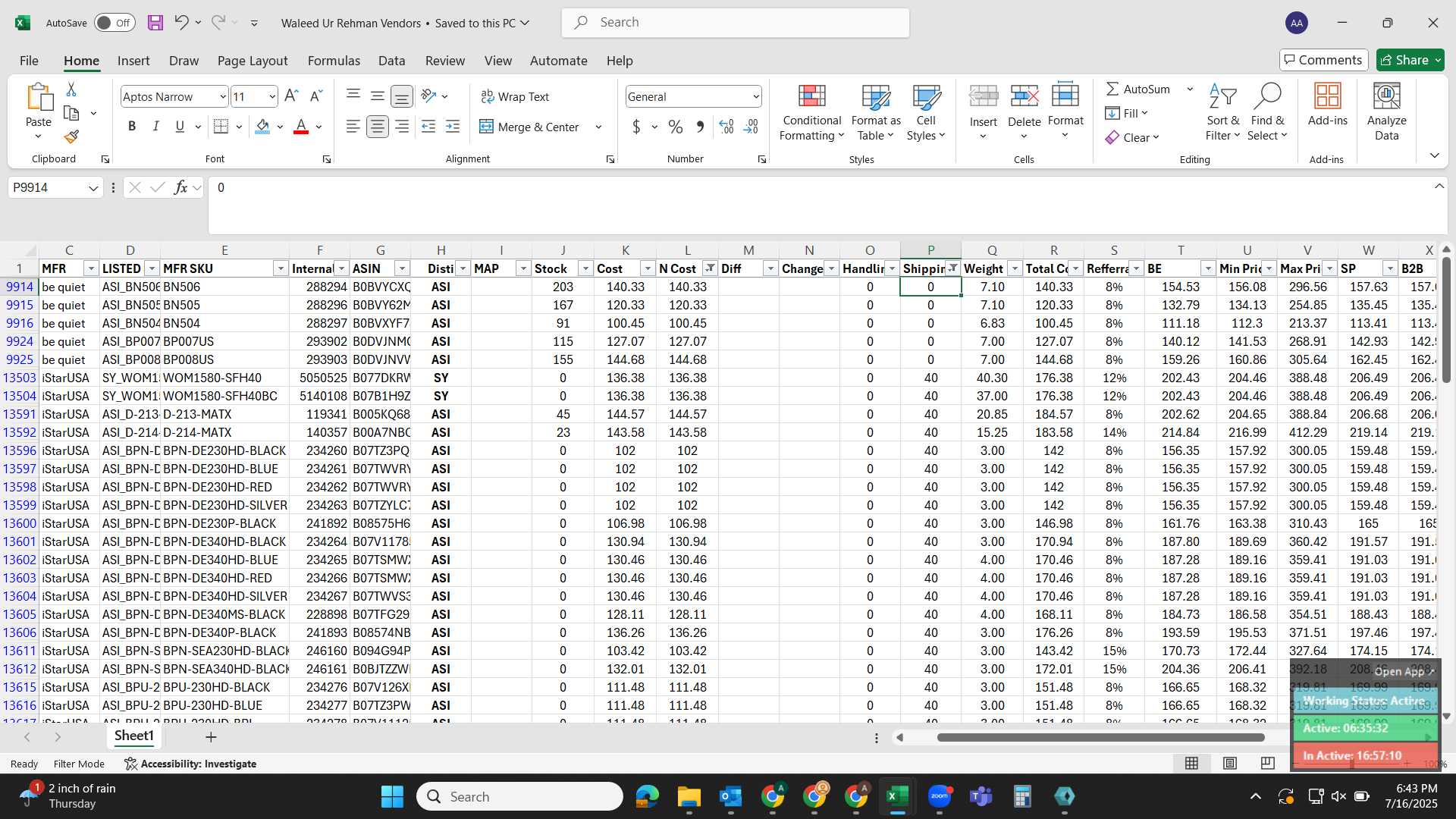This screenshot has width=1456, height=819.
Task: Toggle Center horizontal alignment
Action: pyautogui.click(x=378, y=127)
